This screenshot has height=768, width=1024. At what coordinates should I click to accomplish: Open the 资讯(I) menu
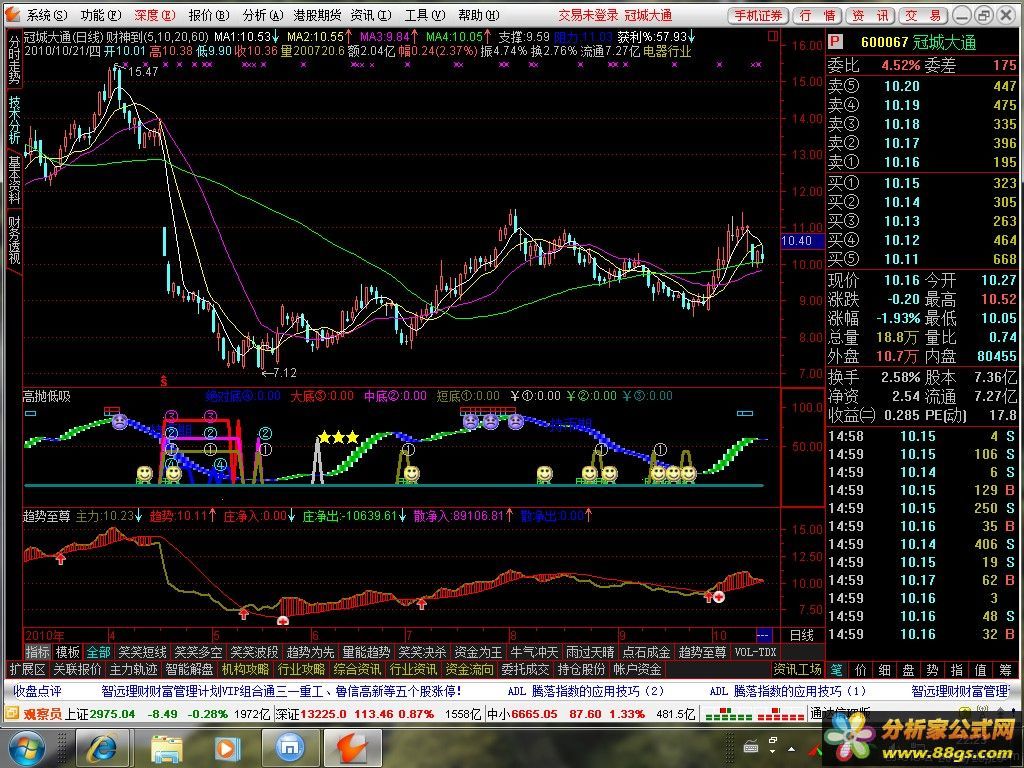(371, 14)
